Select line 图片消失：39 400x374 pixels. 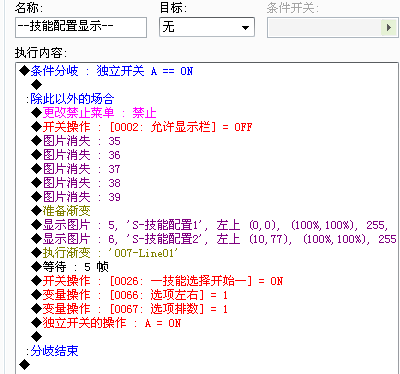click(x=76, y=197)
